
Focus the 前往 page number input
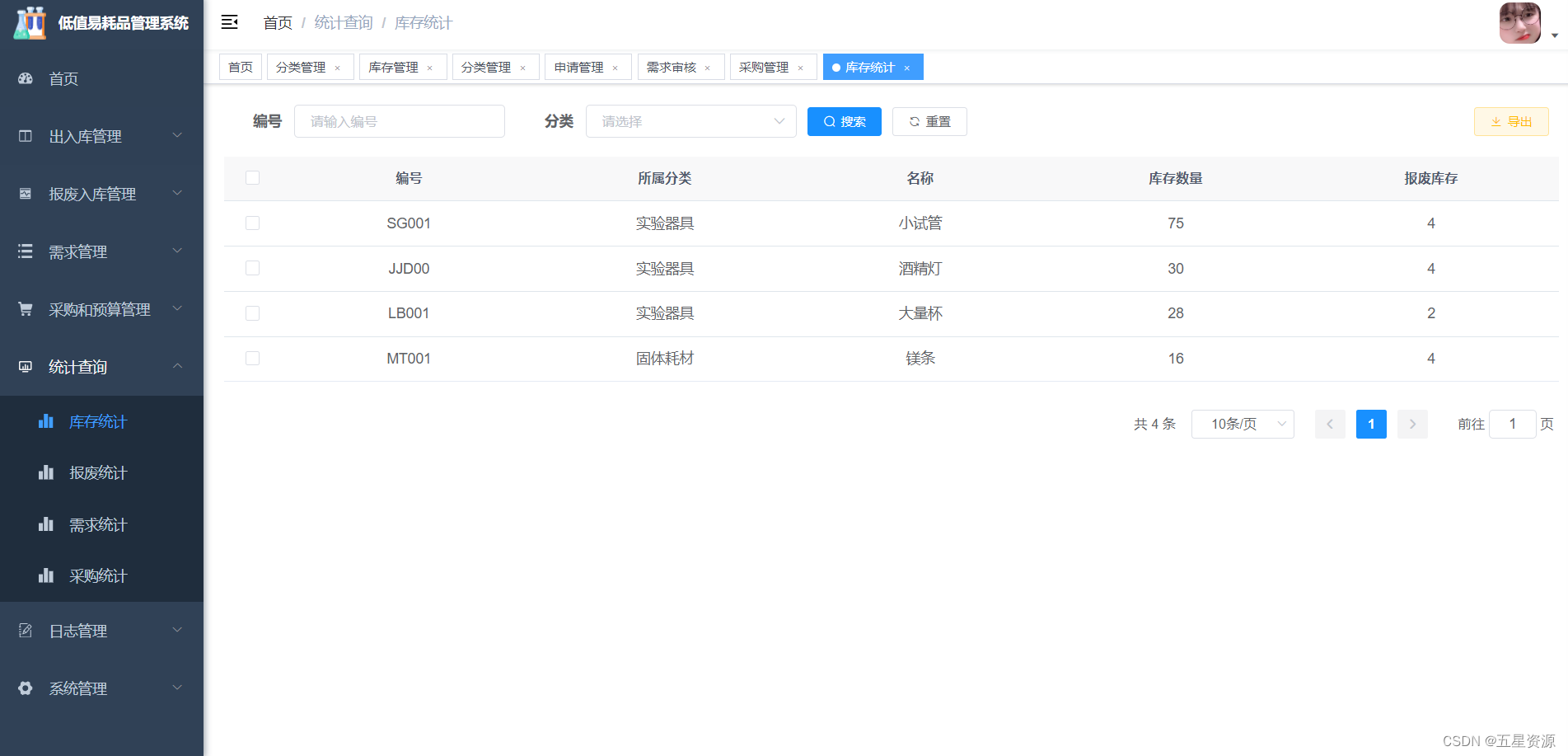[x=1513, y=424]
